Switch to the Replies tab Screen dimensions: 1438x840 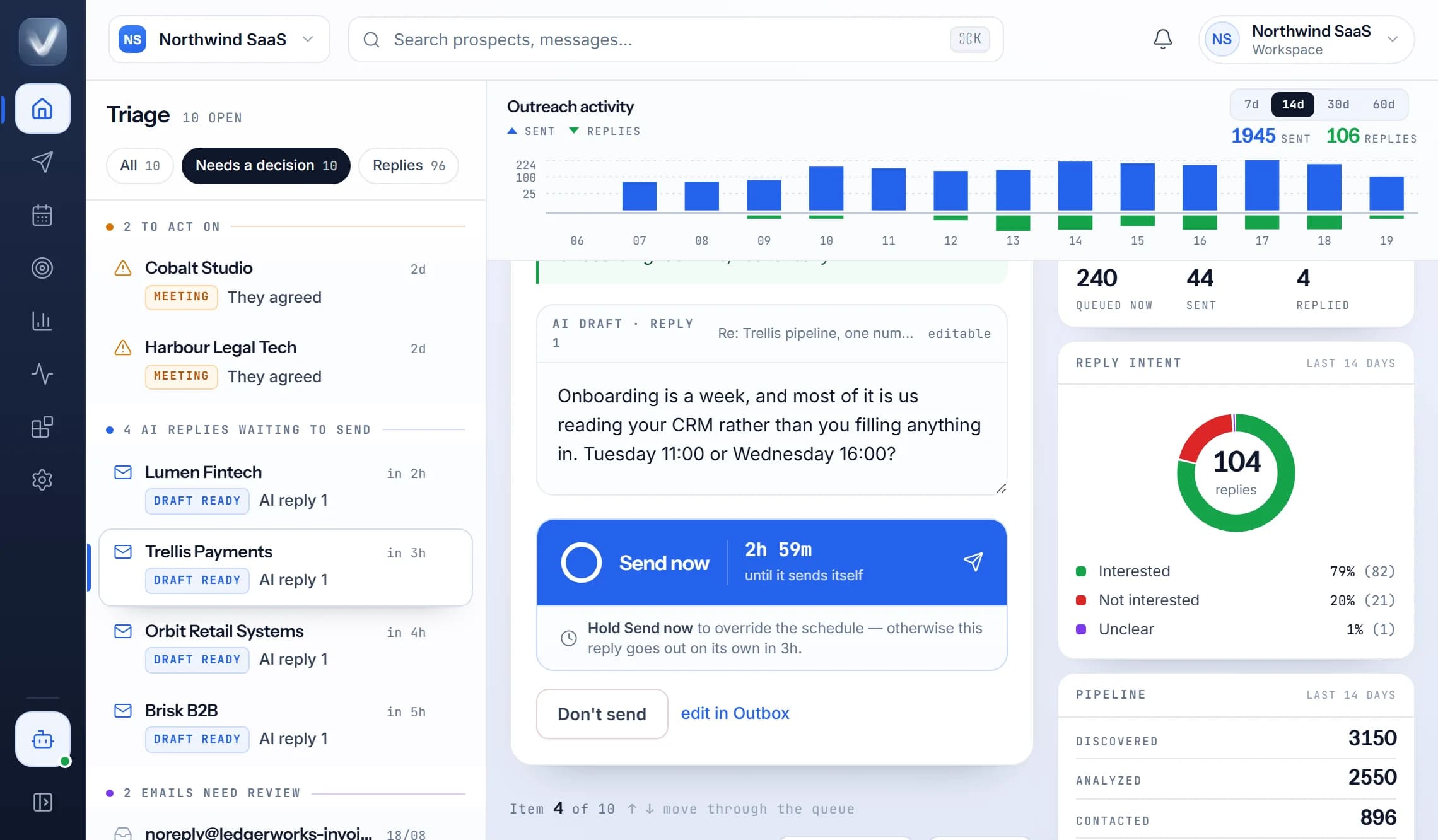pos(409,166)
